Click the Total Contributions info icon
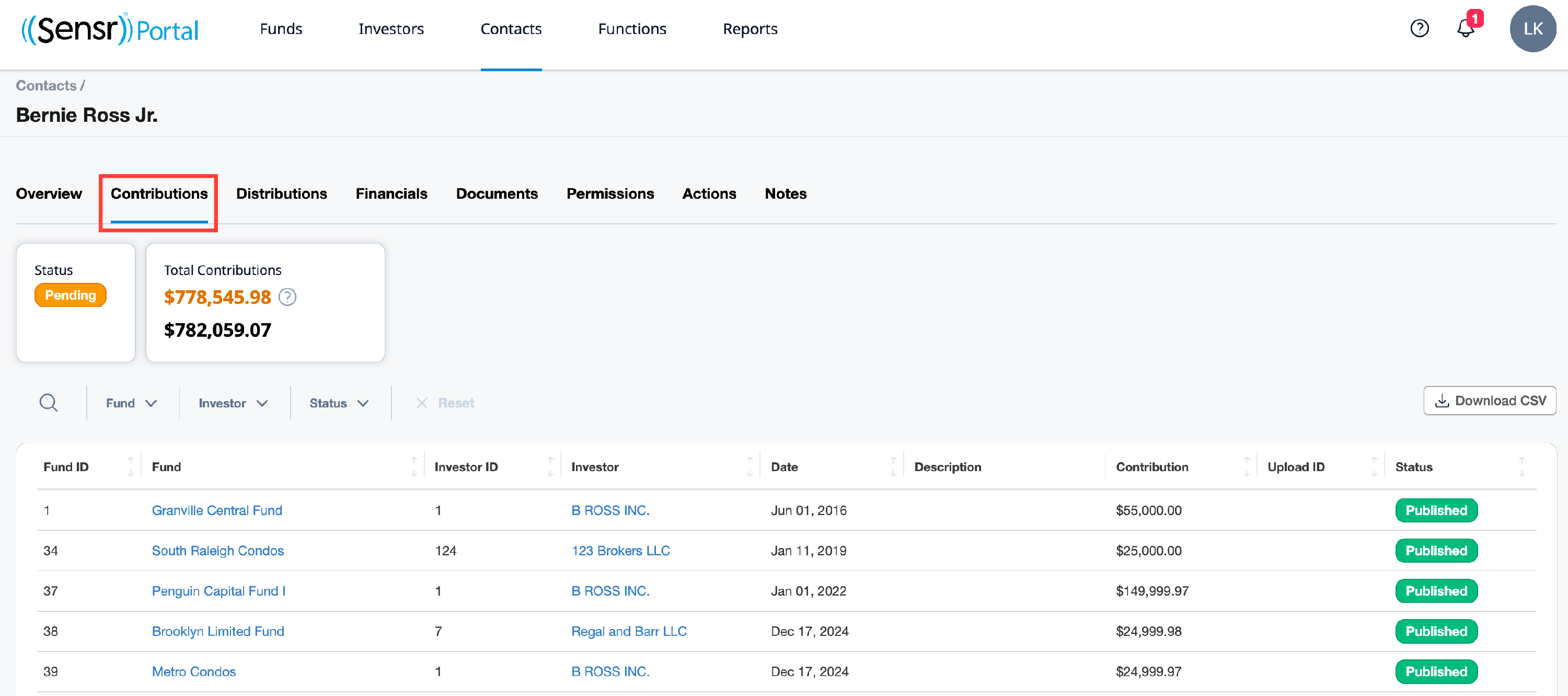 click(287, 297)
